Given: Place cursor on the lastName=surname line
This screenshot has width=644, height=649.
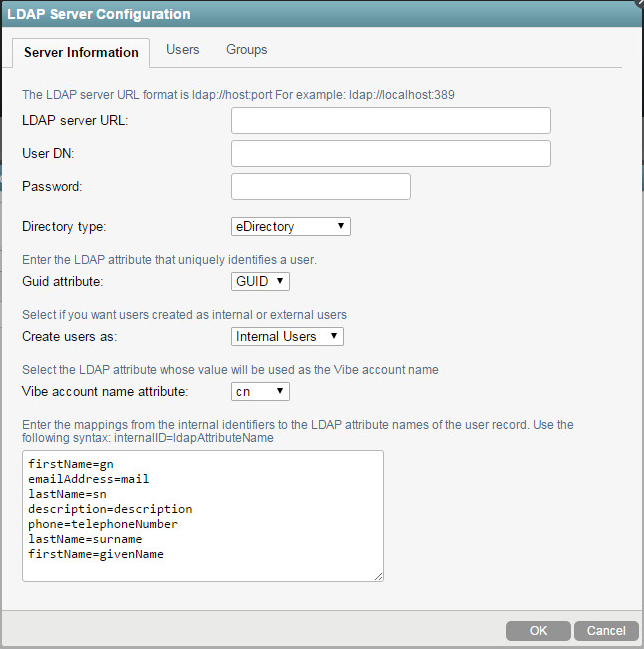Looking at the screenshot, I should (85, 539).
